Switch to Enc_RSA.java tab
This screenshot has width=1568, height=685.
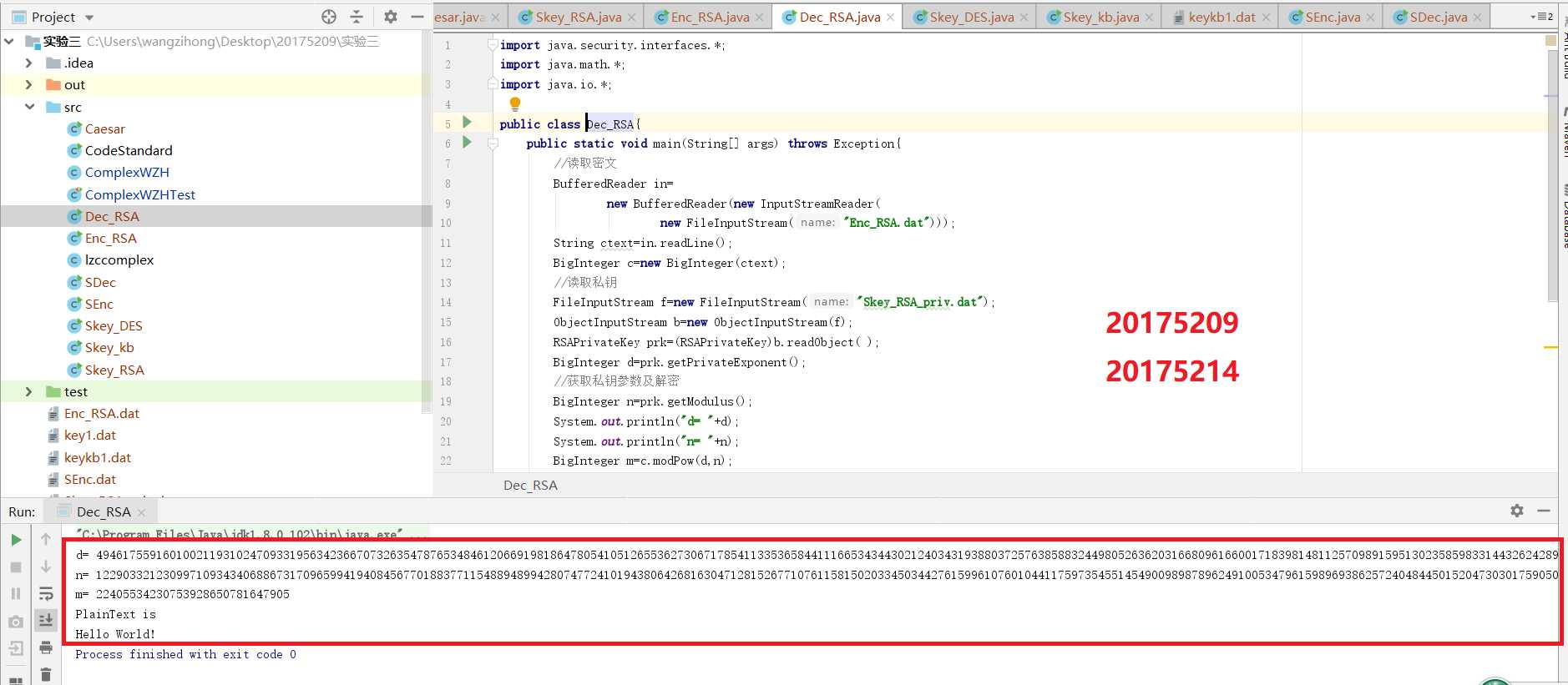710,17
